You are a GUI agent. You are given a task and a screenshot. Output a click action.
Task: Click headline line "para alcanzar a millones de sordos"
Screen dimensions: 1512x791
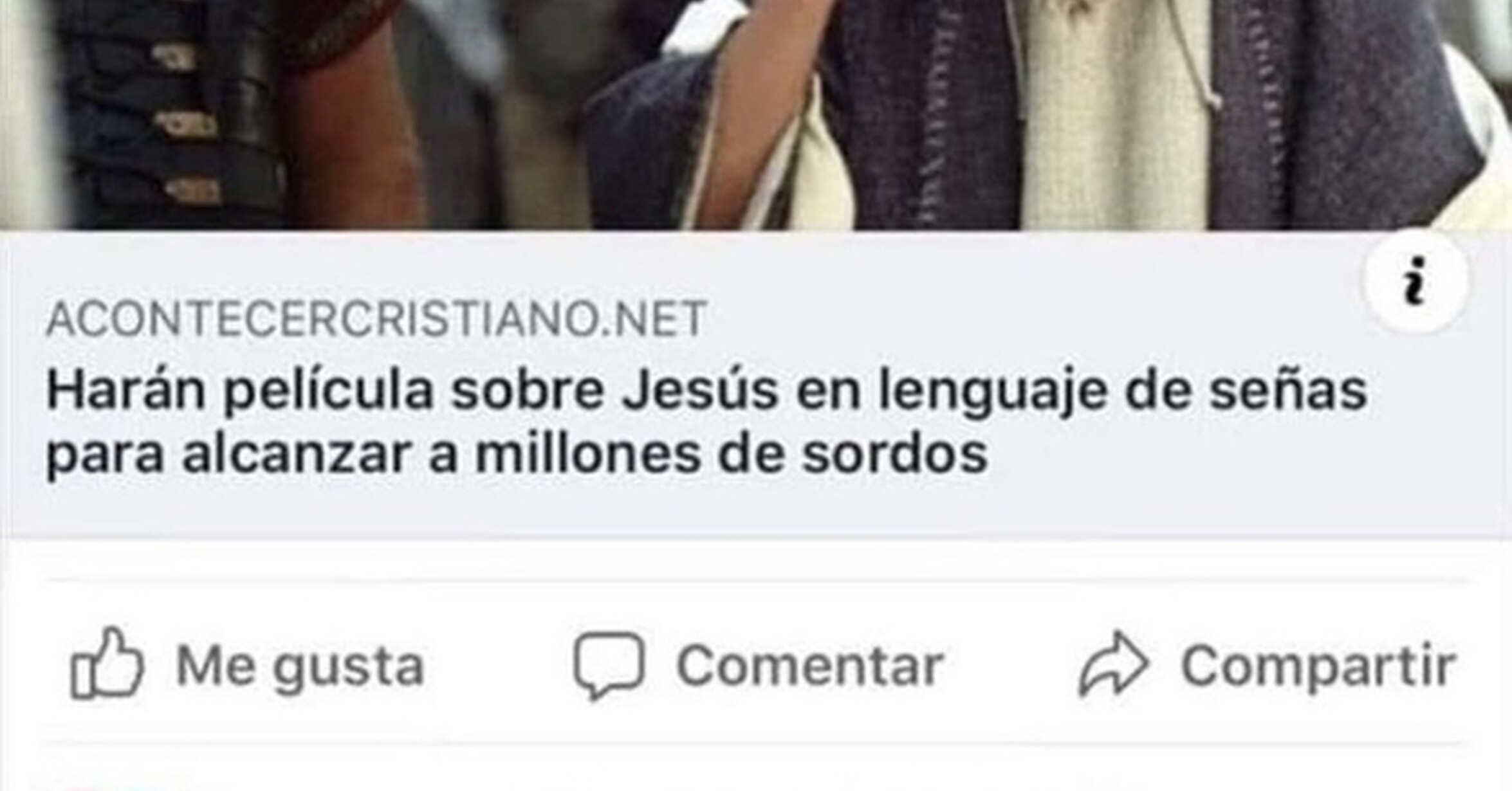(x=517, y=455)
